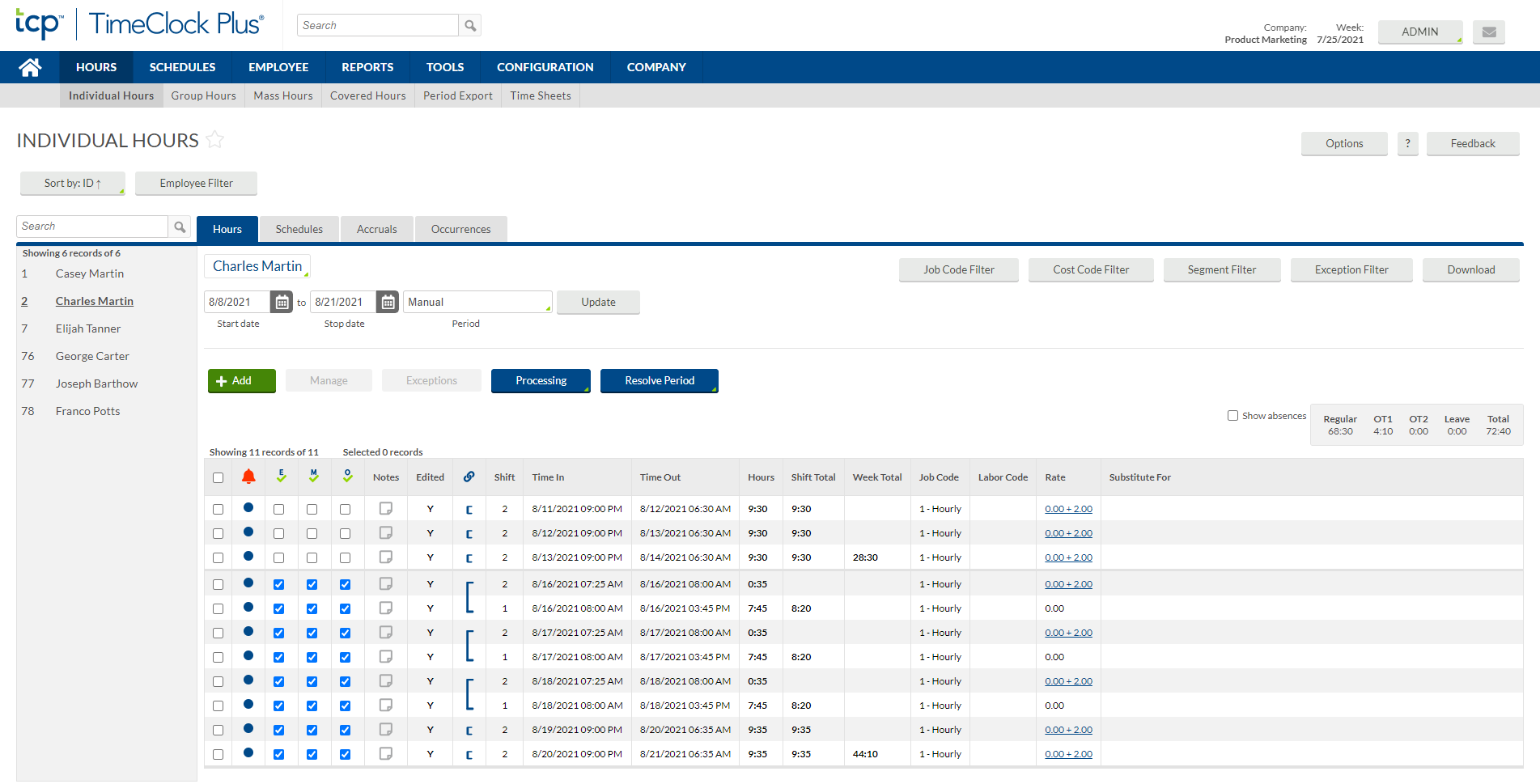Click the employee list search magnifier
This screenshot has height=784, width=1540.
[x=180, y=227]
